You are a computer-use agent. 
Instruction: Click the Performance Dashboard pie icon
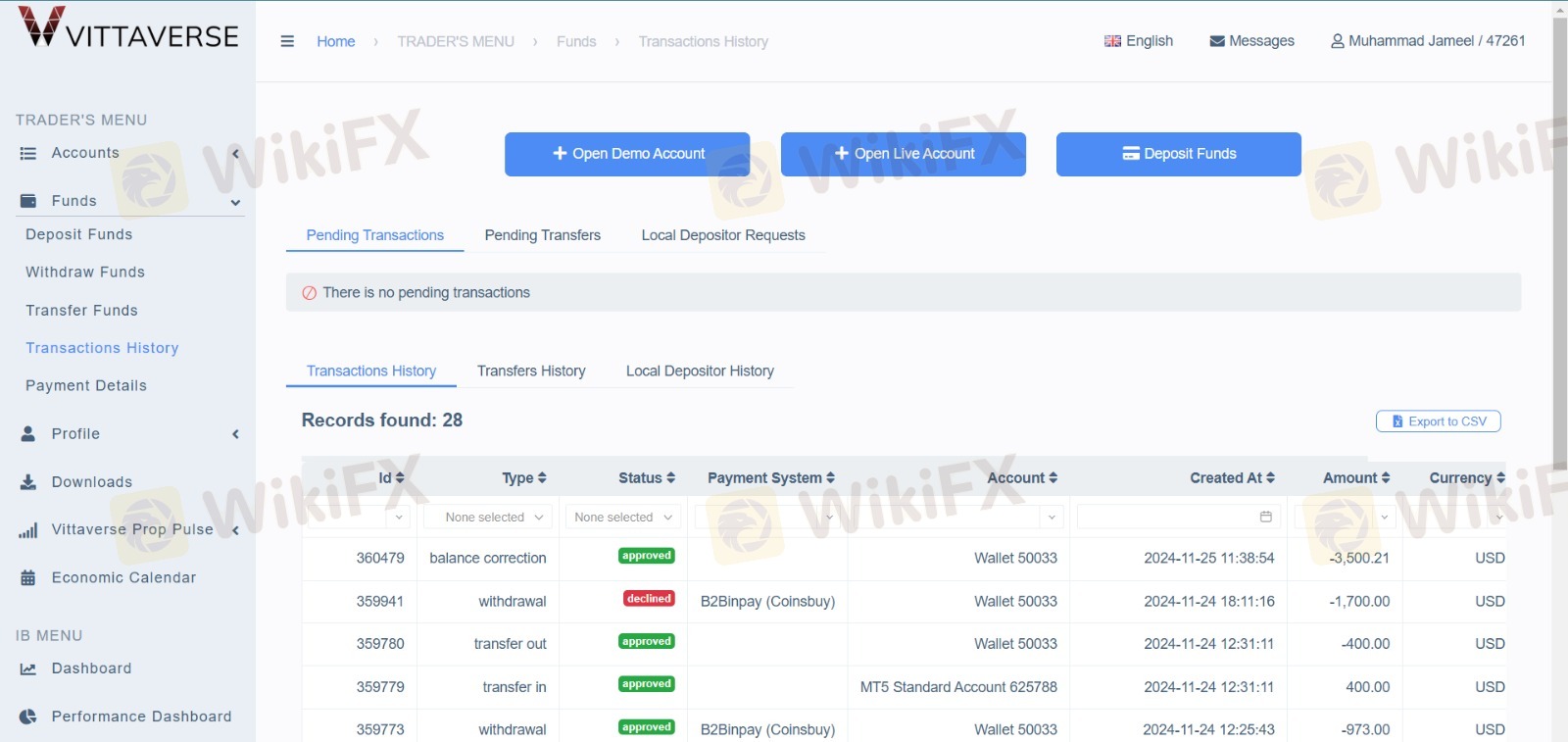click(x=28, y=717)
